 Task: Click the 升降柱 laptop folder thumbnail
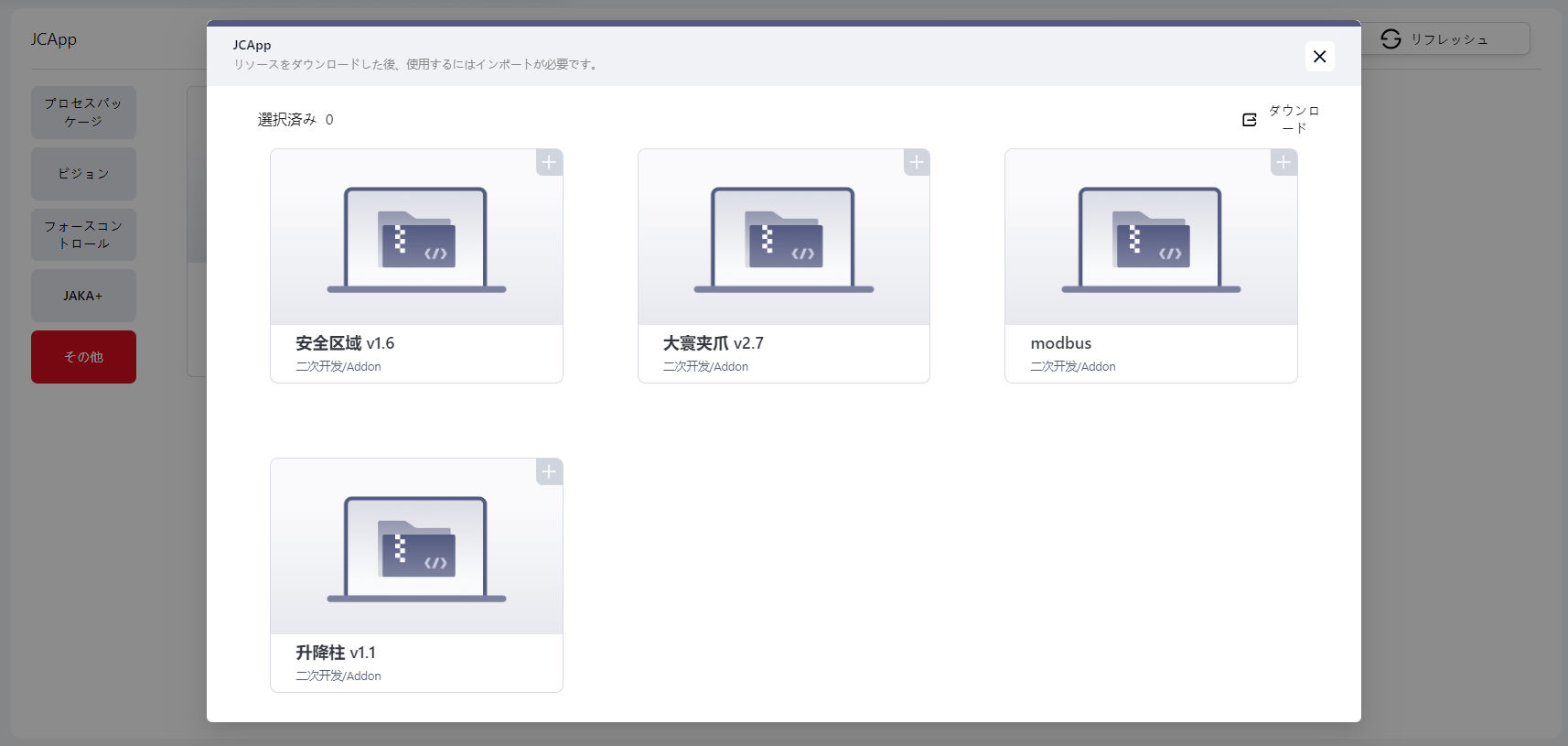click(416, 549)
